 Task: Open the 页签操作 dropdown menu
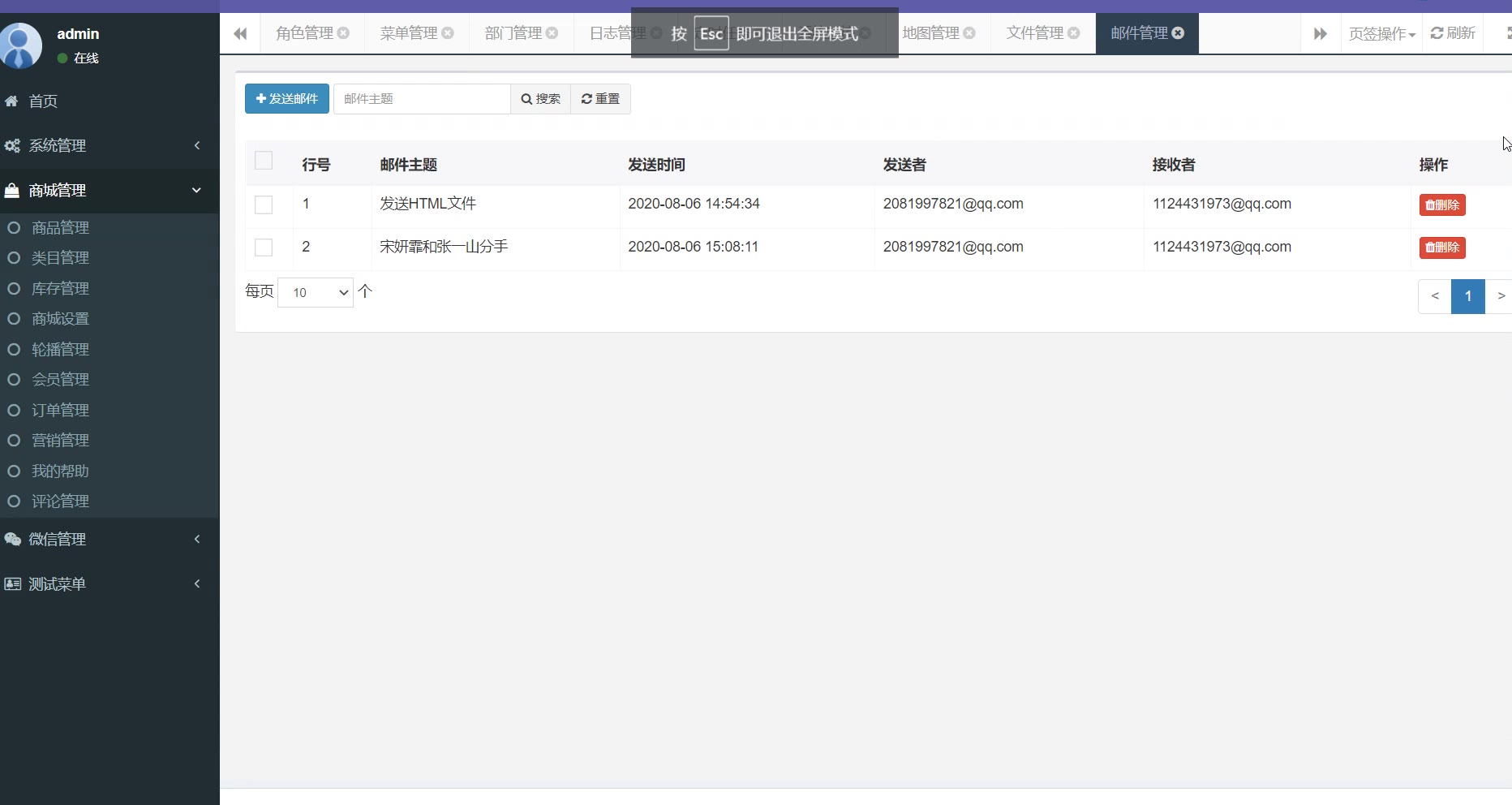(1381, 34)
